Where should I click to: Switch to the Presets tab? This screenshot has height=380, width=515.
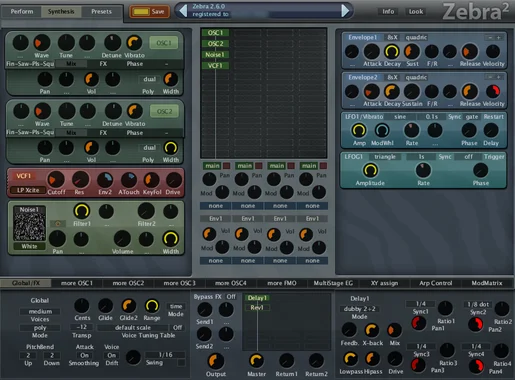tap(101, 12)
